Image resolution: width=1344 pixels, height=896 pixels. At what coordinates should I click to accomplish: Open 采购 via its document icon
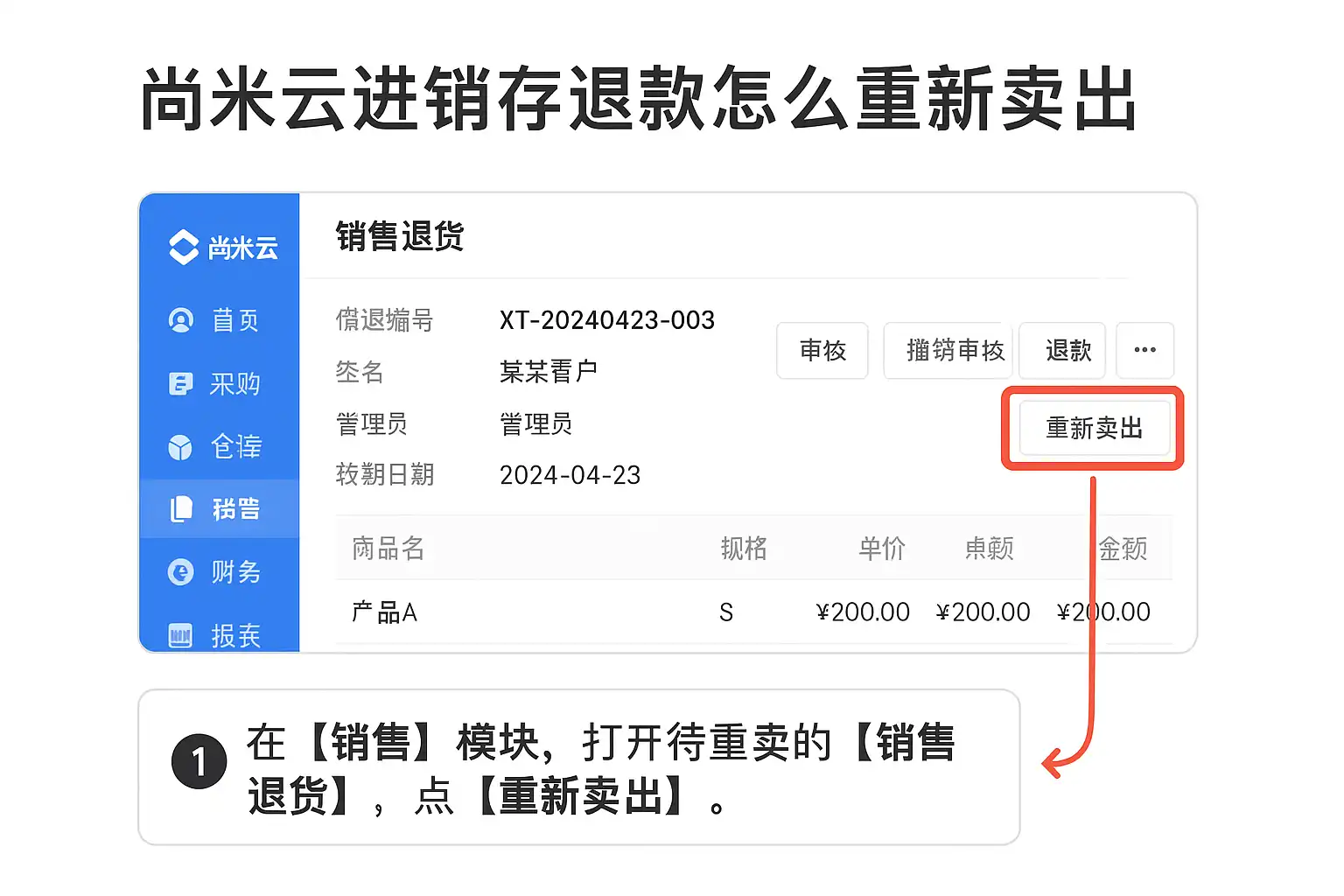coord(180,383)
